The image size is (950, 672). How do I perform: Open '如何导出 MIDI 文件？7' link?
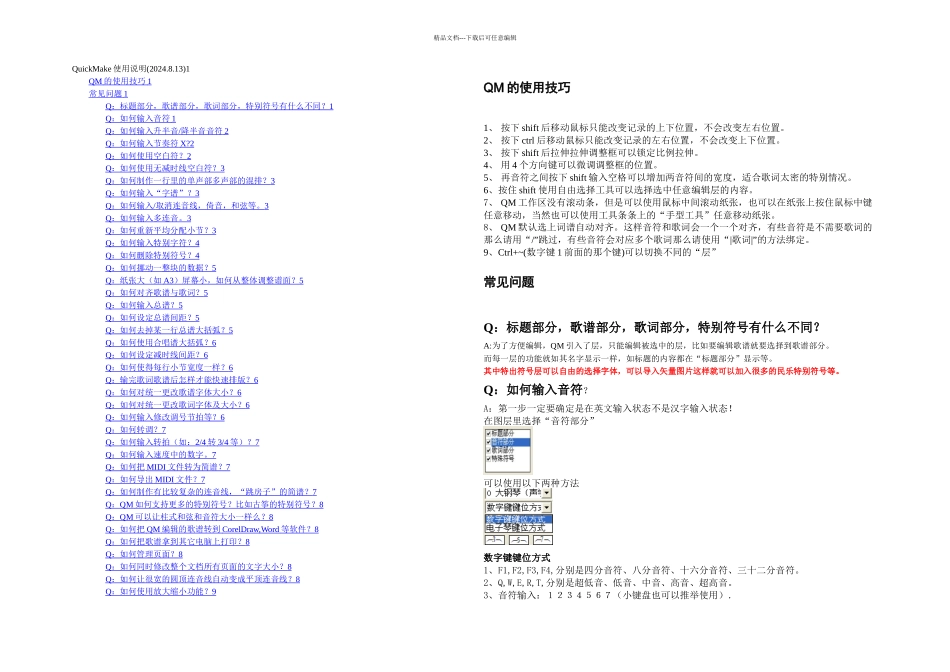(x=155, y=479)
